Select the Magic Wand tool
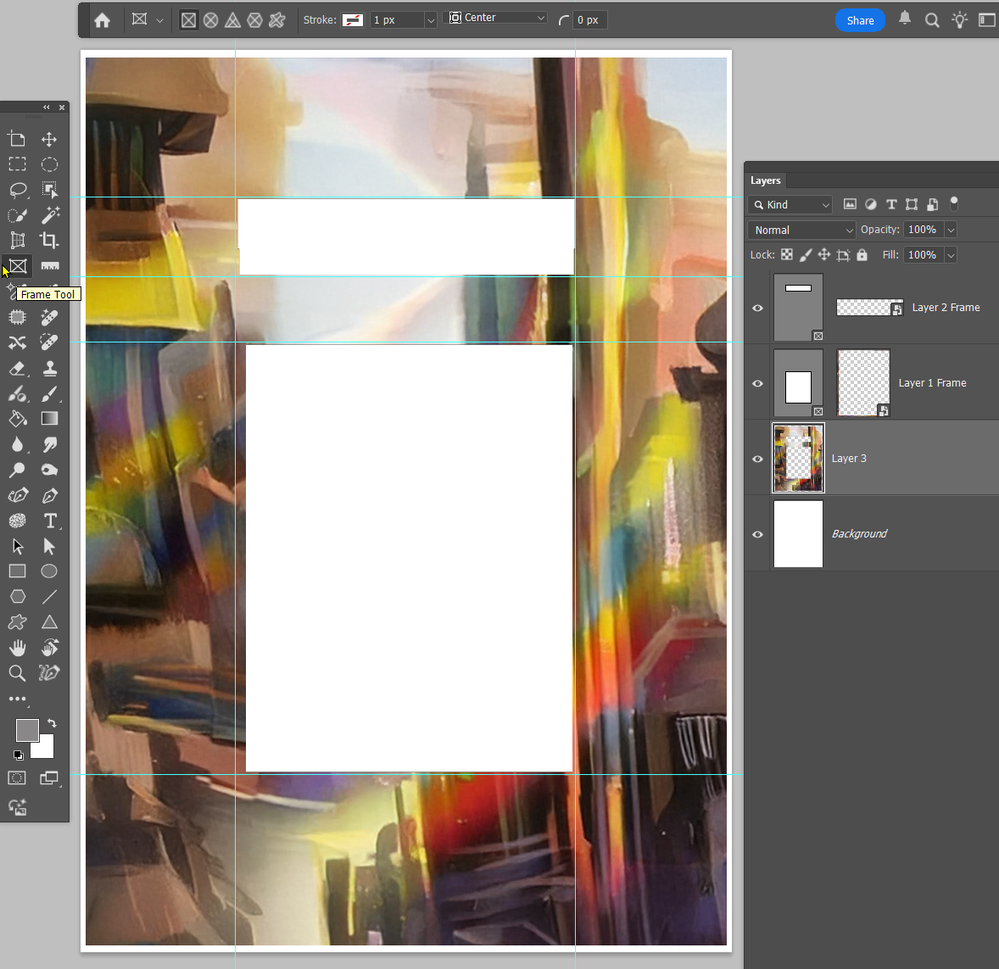Viewport: 999px width, 969px height. (49, 215)
